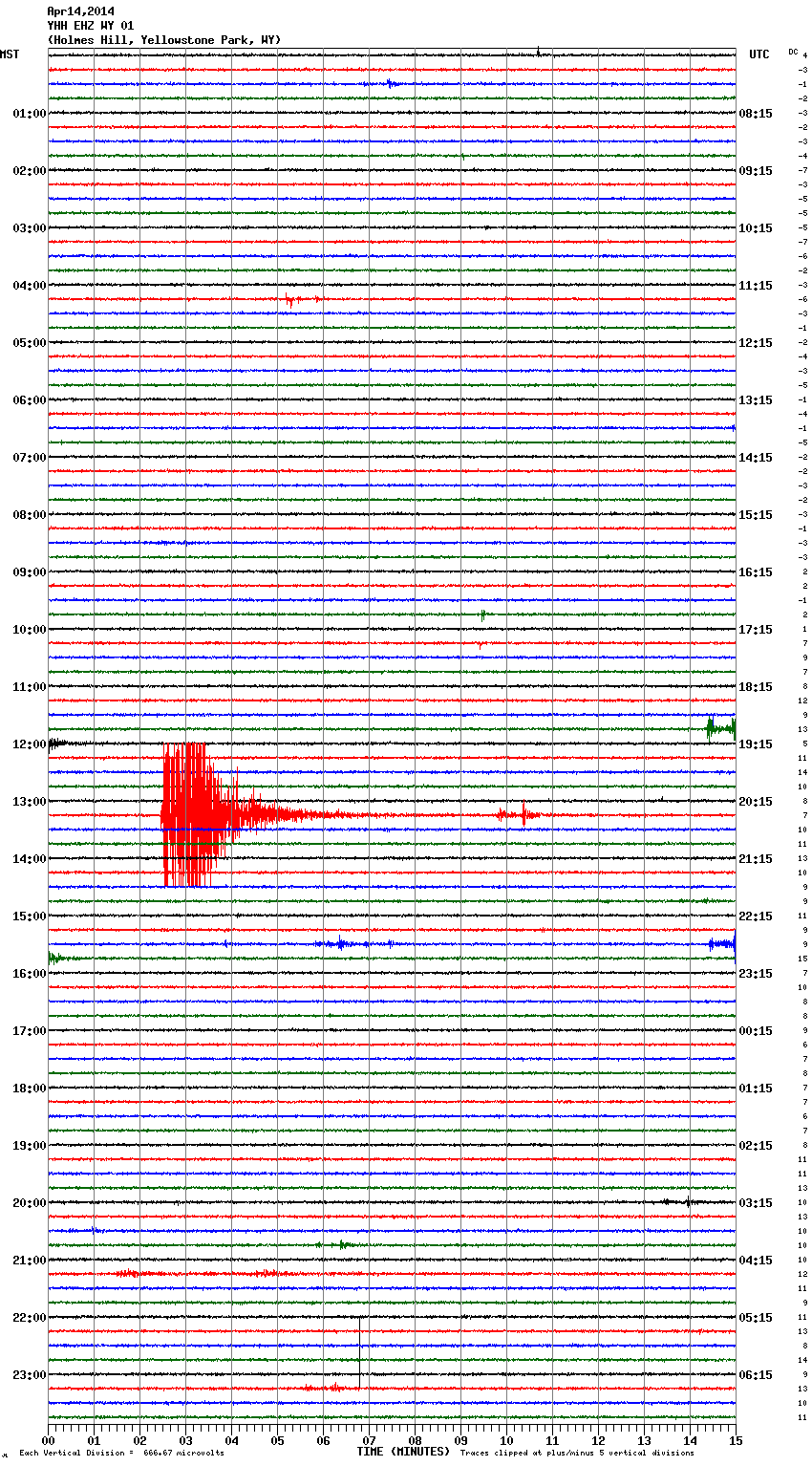Screen dimensions: 812x1466
Task: Select the "01:00" MST time label
Action: 30,114
